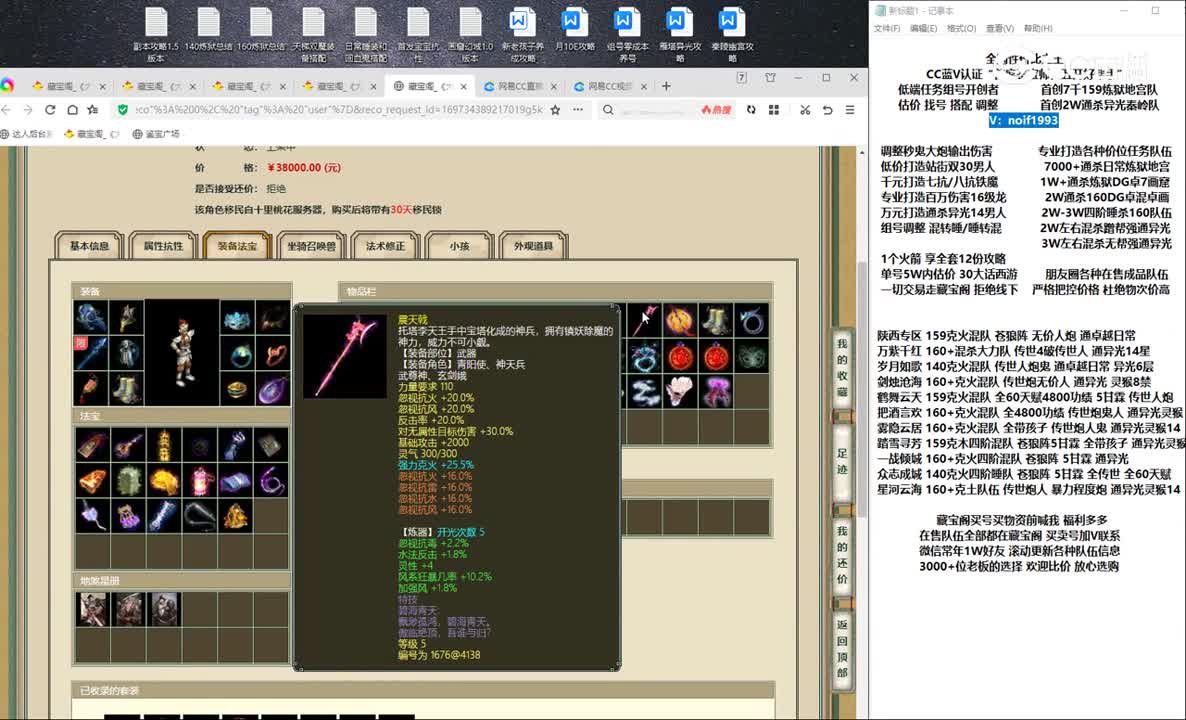Click the browser skin shirt icon

click(770, 78)
